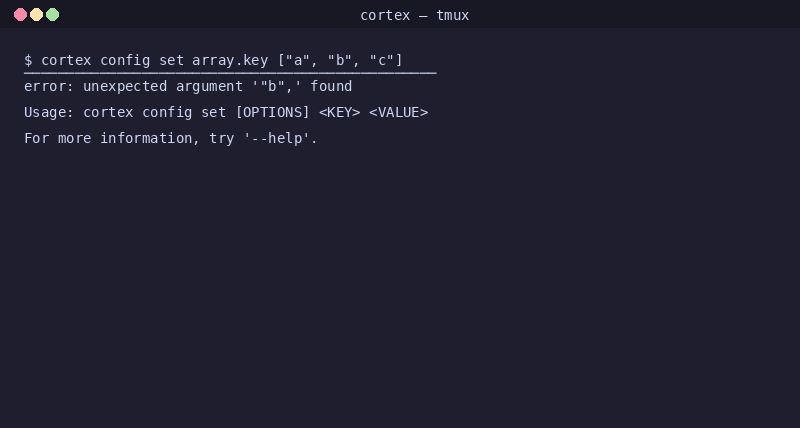Image resolution: width=800 pixels, height=428 pixels.
Task: Click the <VALUE> placeholder in the usage line
Action: point(398,112)
